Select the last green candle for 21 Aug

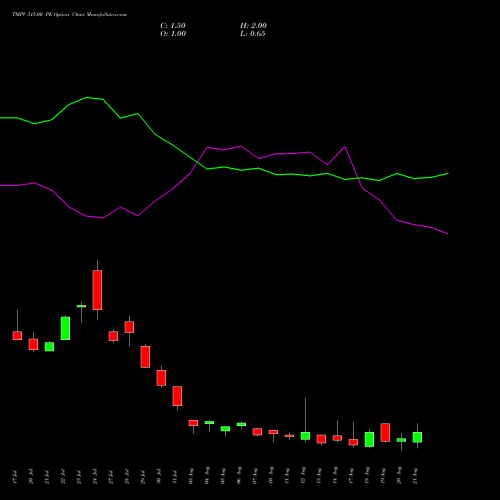click(x=417, y=437)
